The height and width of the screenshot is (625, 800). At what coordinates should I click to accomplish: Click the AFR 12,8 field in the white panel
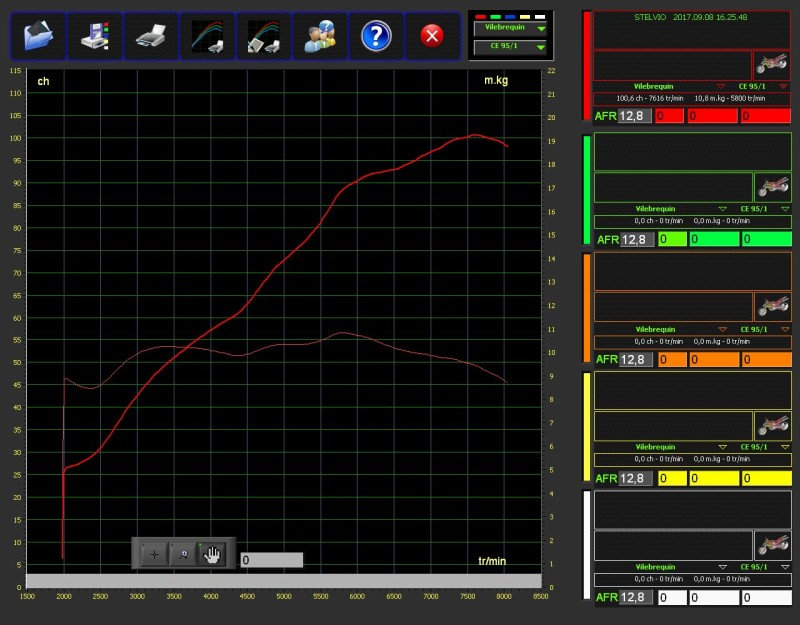[x=636, y=597]
